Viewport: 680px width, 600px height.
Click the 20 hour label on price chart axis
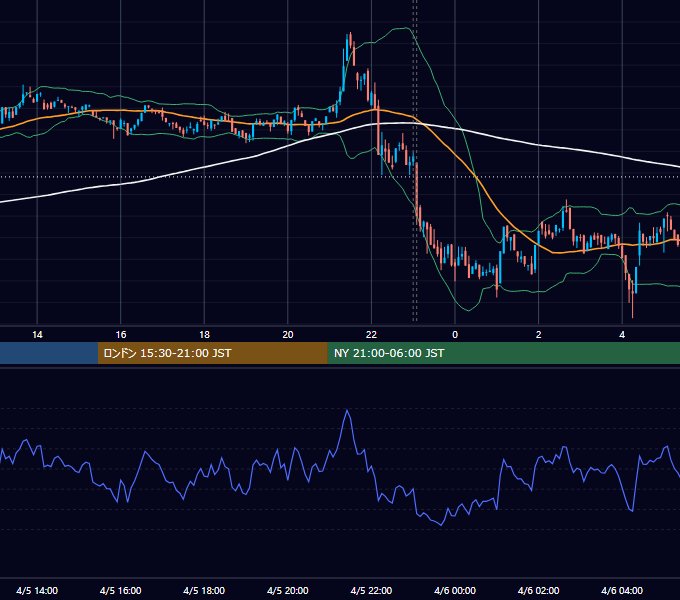[x=288, y=335]
